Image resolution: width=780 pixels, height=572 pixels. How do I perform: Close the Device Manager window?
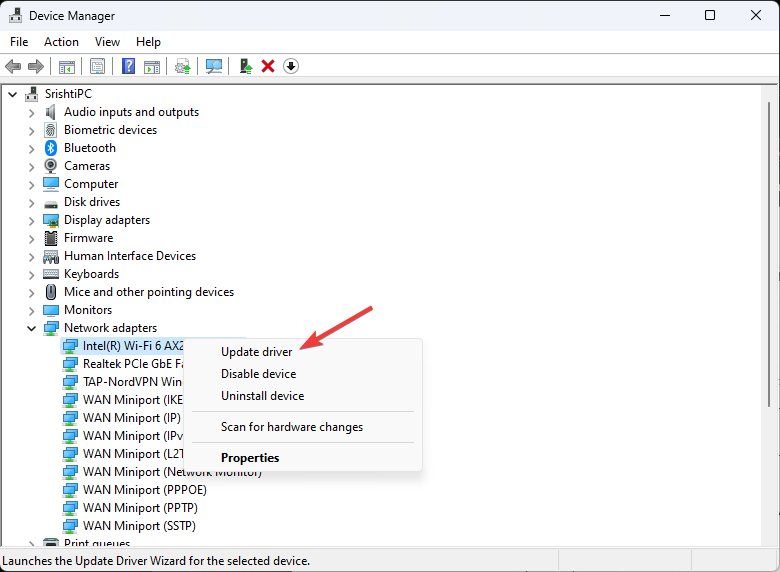click(x=756, y=15)
